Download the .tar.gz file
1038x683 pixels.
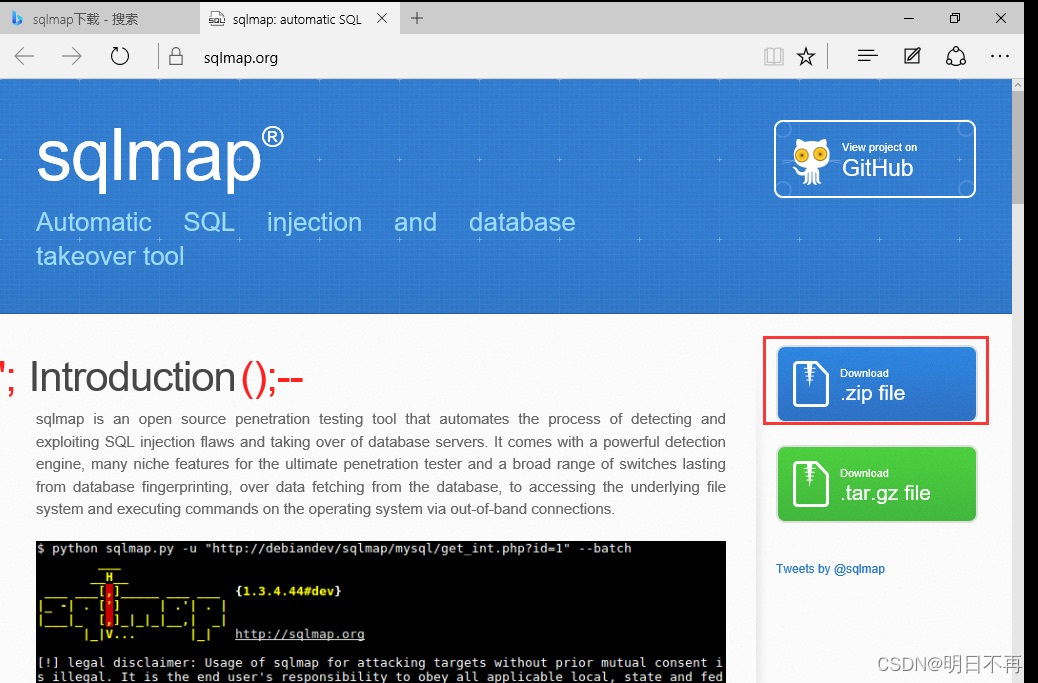point(876,484)
